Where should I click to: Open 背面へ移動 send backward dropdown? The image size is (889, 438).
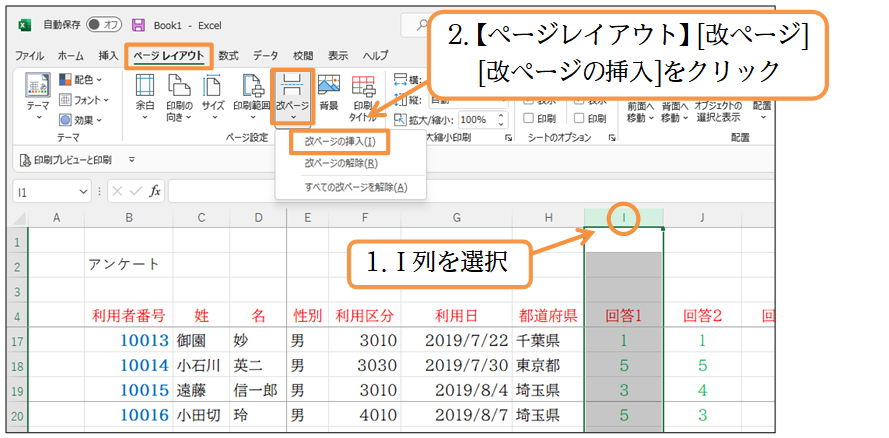[x=675, y=112]
